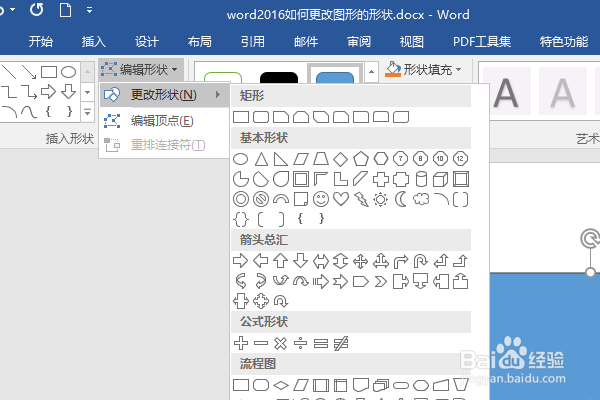Image resolution: width=600 pixels, height=400 pixels.
Task: Choose the rounded rectangle under 矩形
Action: 261,117
